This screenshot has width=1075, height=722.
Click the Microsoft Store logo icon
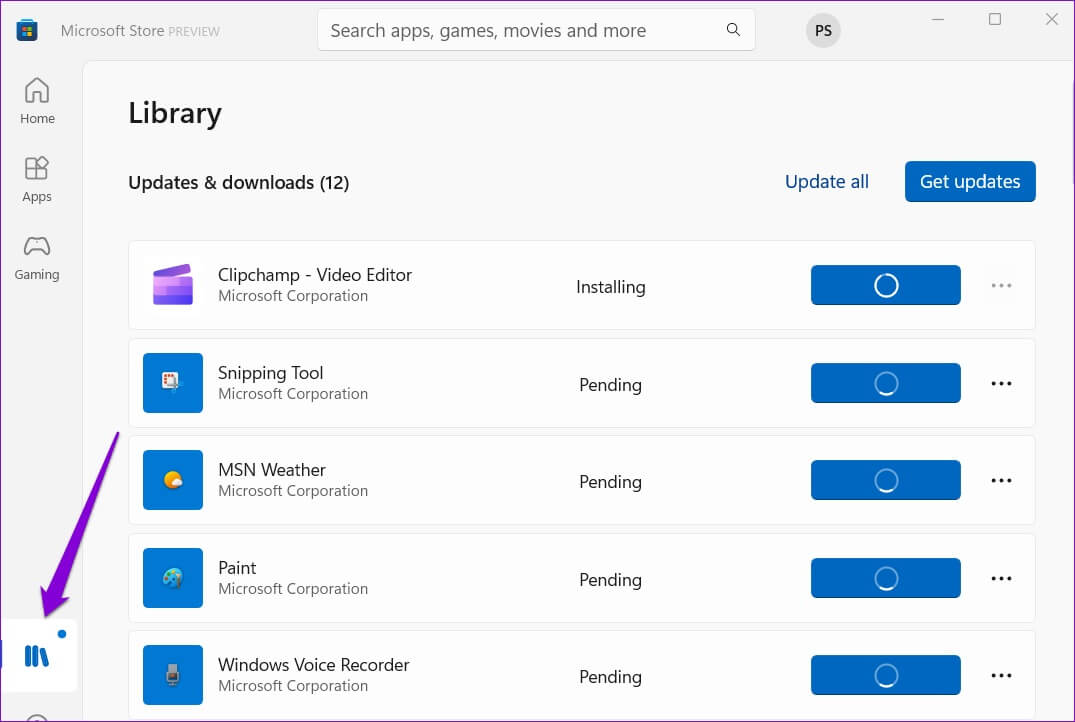(x=27, y=30)
